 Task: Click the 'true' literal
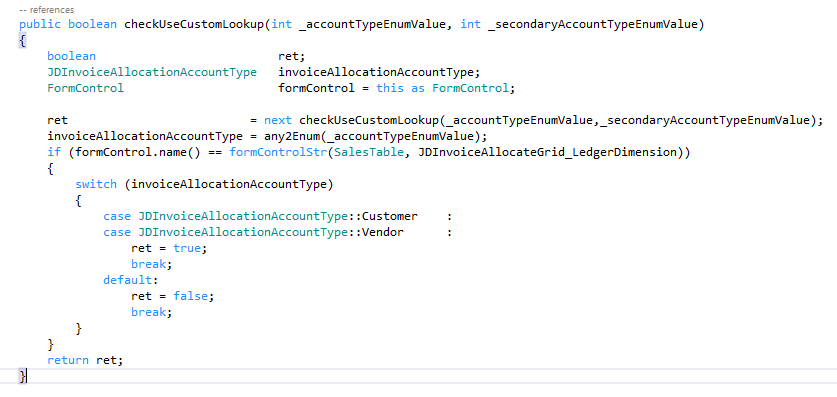187,249
